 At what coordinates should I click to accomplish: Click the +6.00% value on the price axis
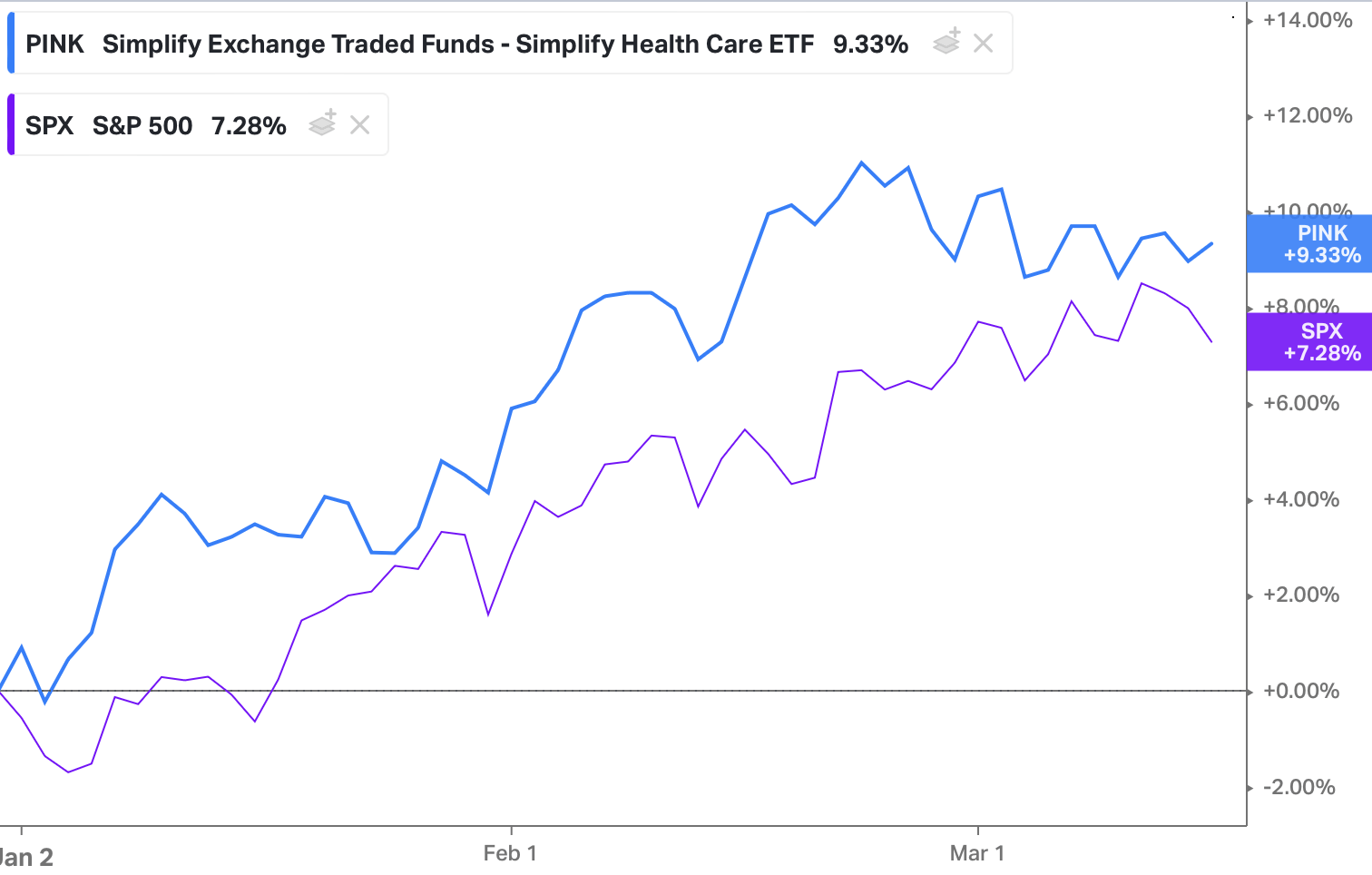click(1299, 403)
